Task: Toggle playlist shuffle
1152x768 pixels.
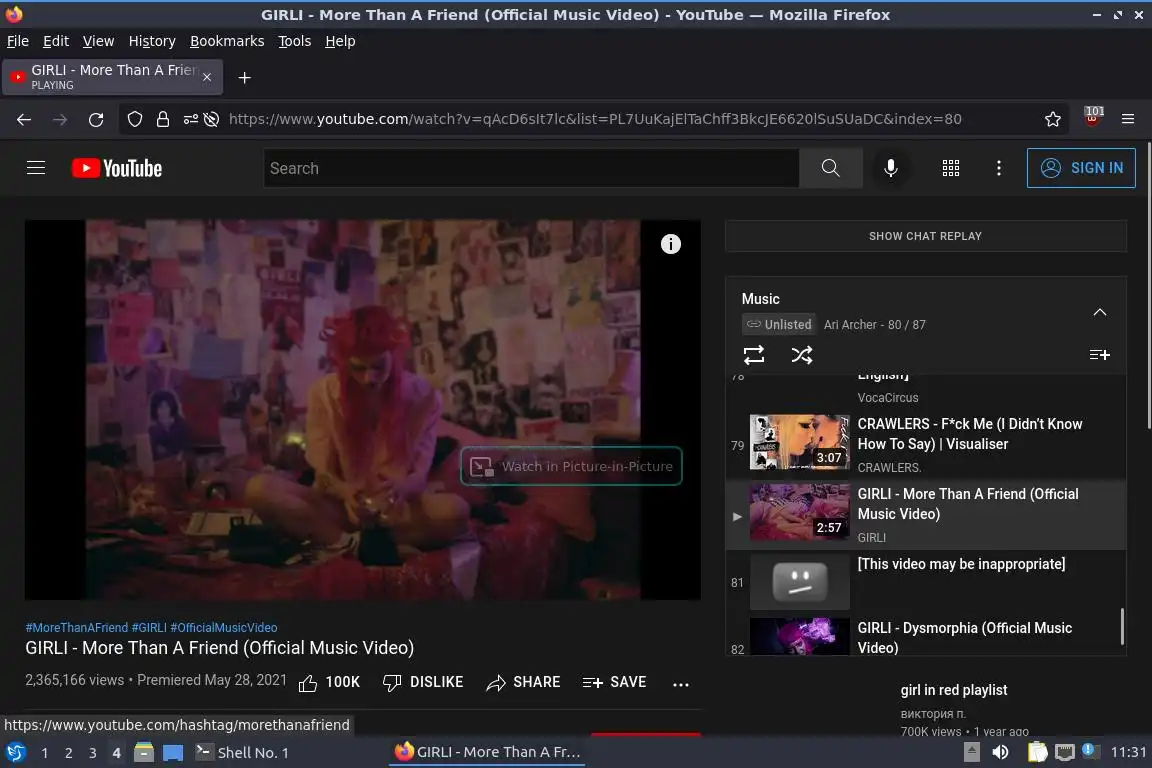Action: tap(802, 355)
